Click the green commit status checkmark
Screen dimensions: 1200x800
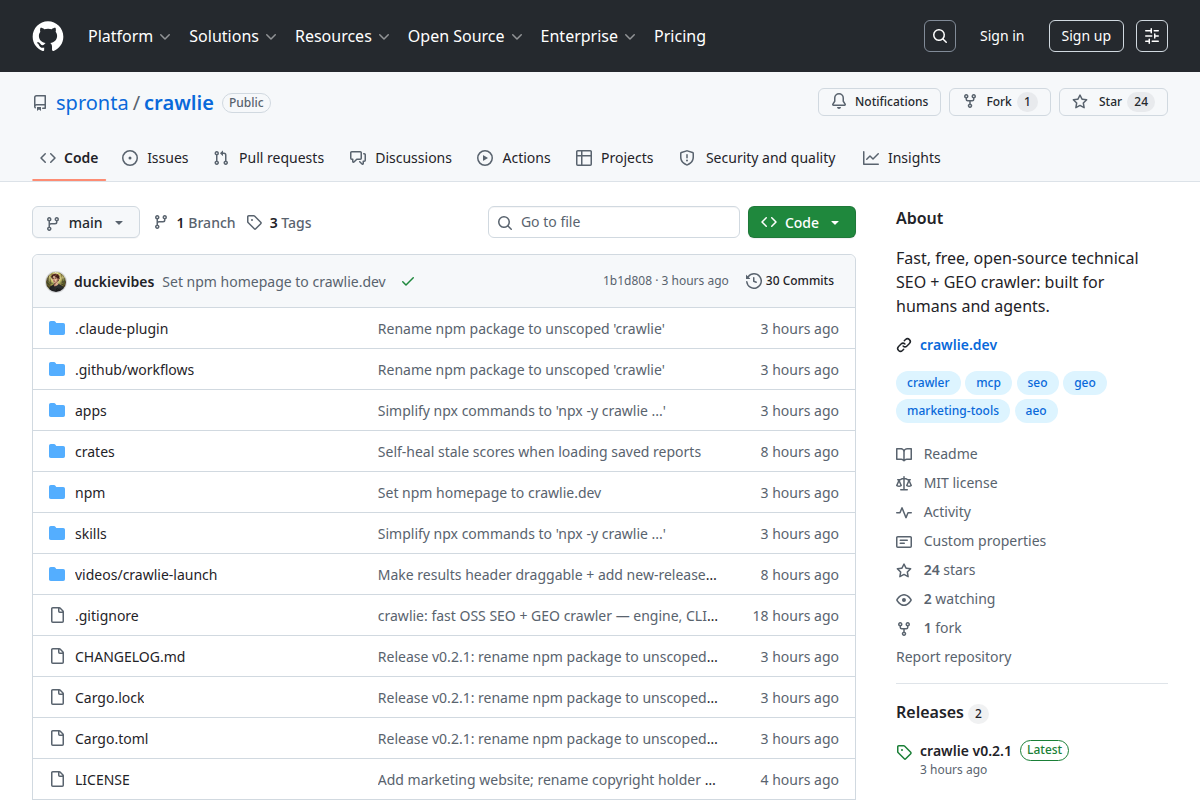coord(408,281)
